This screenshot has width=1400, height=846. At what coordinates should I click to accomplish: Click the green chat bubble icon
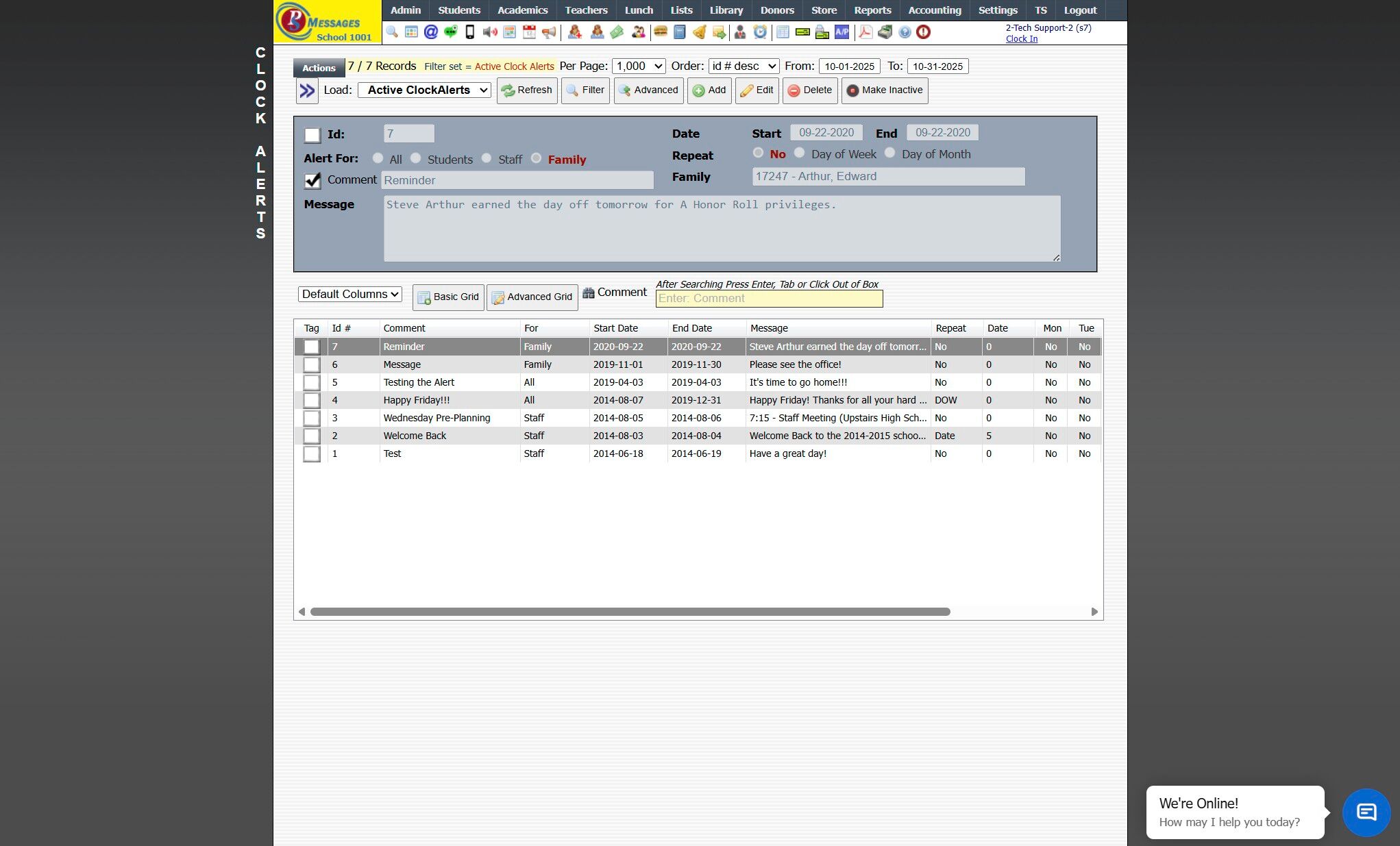click(x=450, y=32)
